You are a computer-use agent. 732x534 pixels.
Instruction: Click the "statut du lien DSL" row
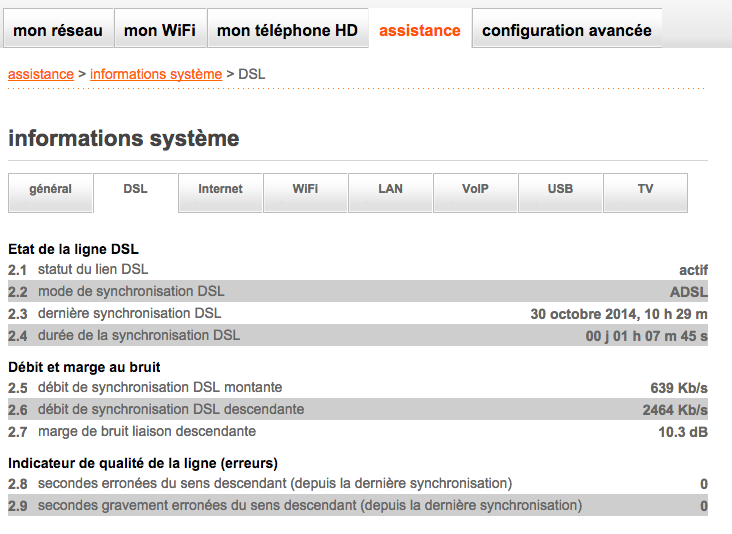93,269
